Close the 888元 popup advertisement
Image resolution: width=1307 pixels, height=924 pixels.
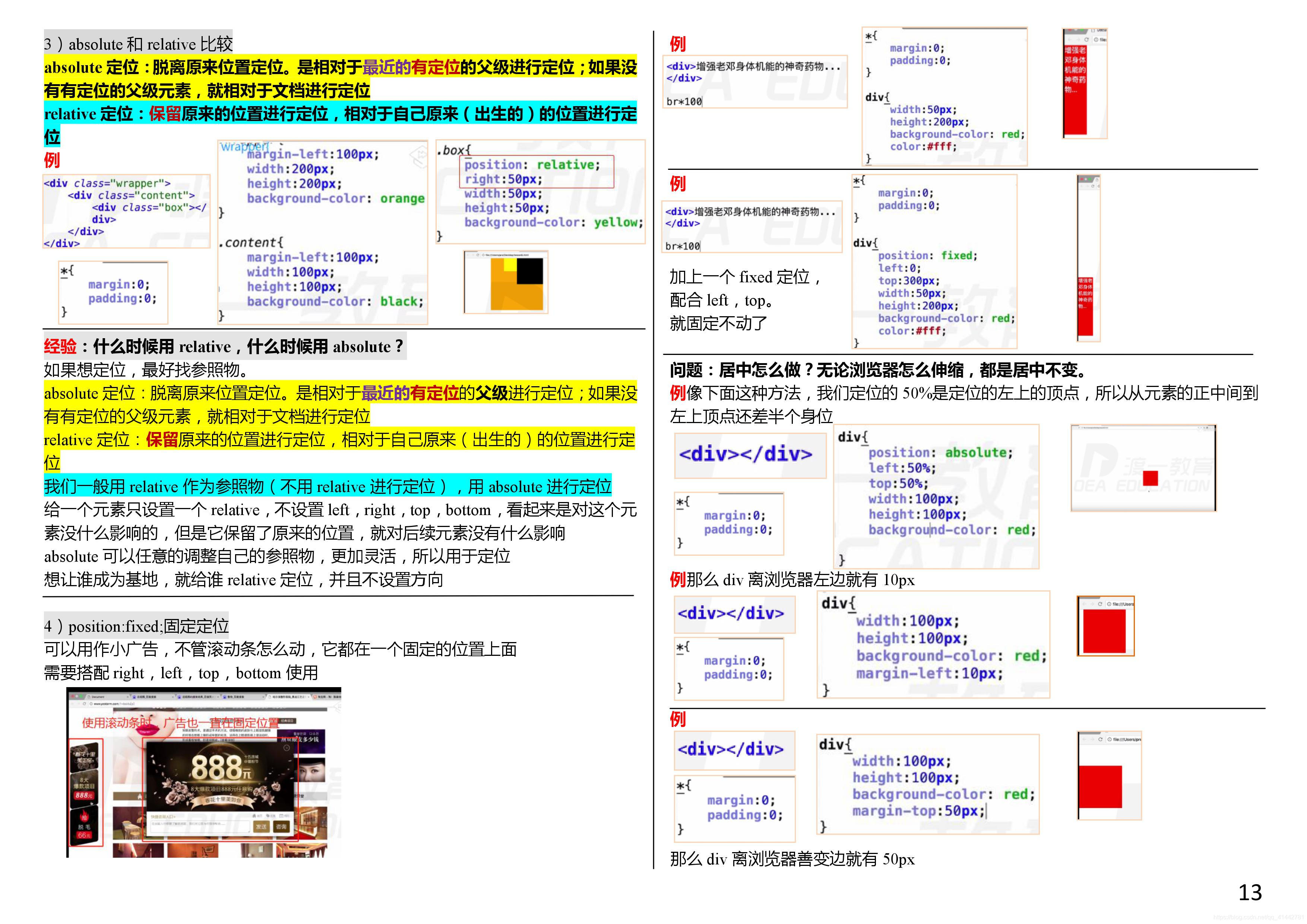(x=287, y=748)
